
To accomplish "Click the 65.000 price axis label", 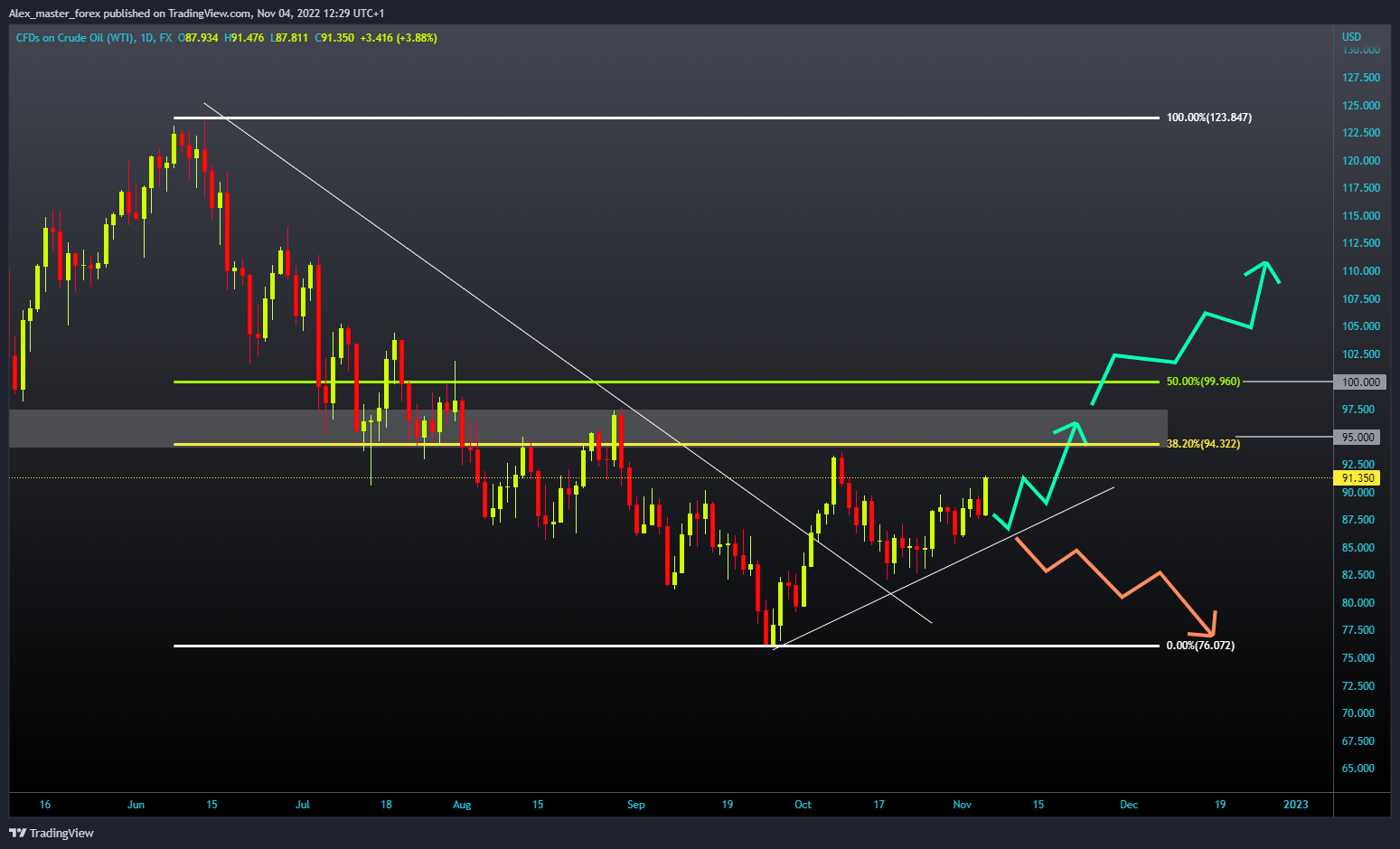I will pyautogui.click(x=1358, y=769).
